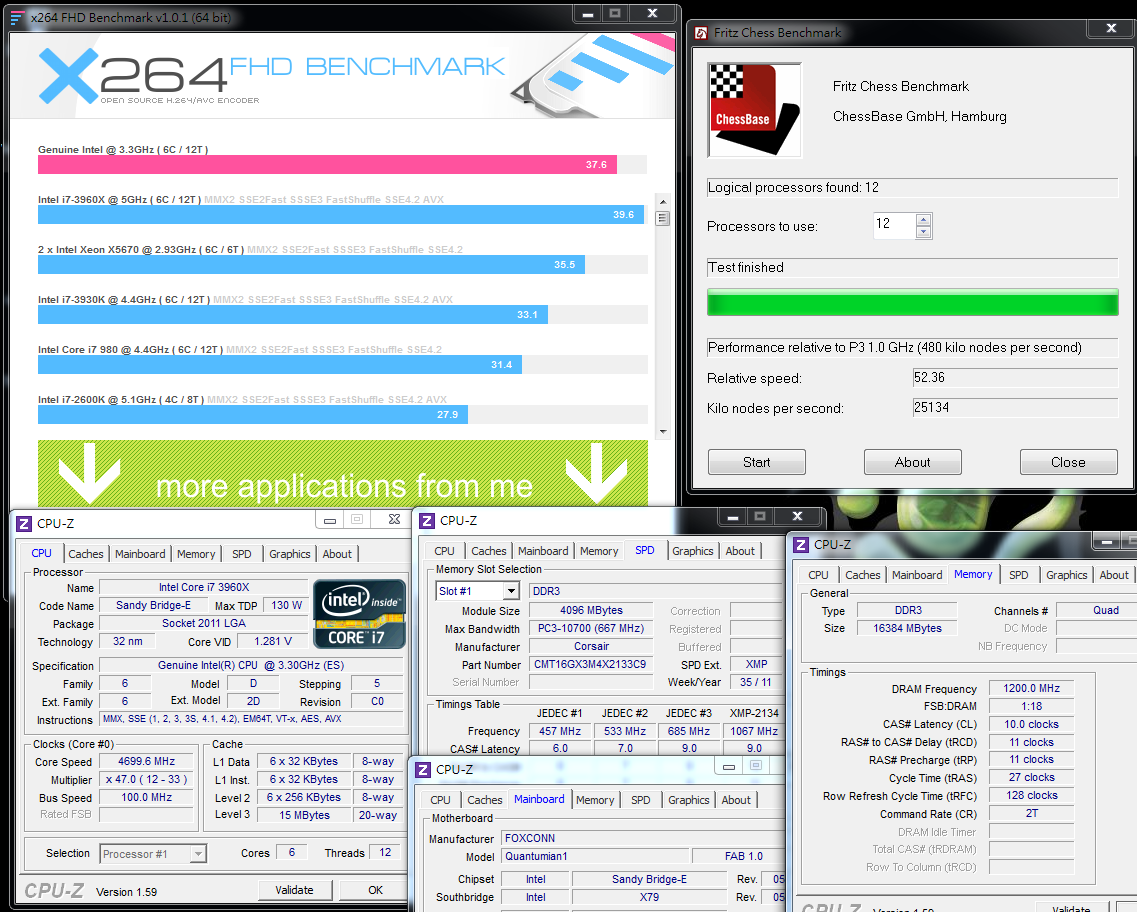Click the Fritz Chess Benchmark title icon
This screenshot has width=1137, height=912.
coord(700,33)
